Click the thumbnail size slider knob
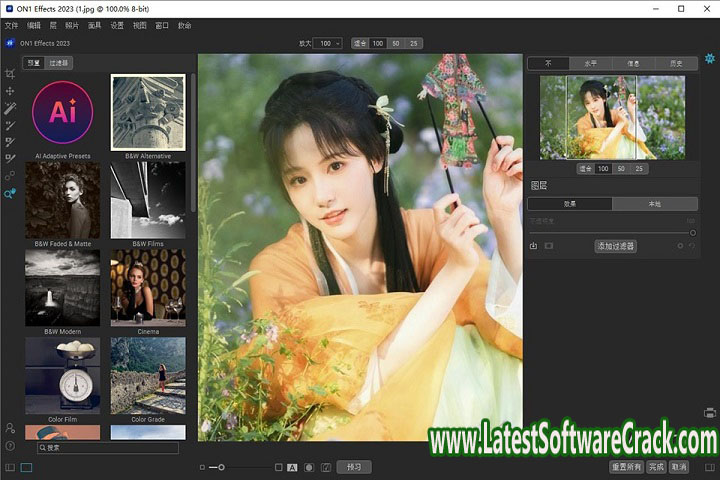The width and height of the screenshot is (720, 480). (x=221, y=467)
